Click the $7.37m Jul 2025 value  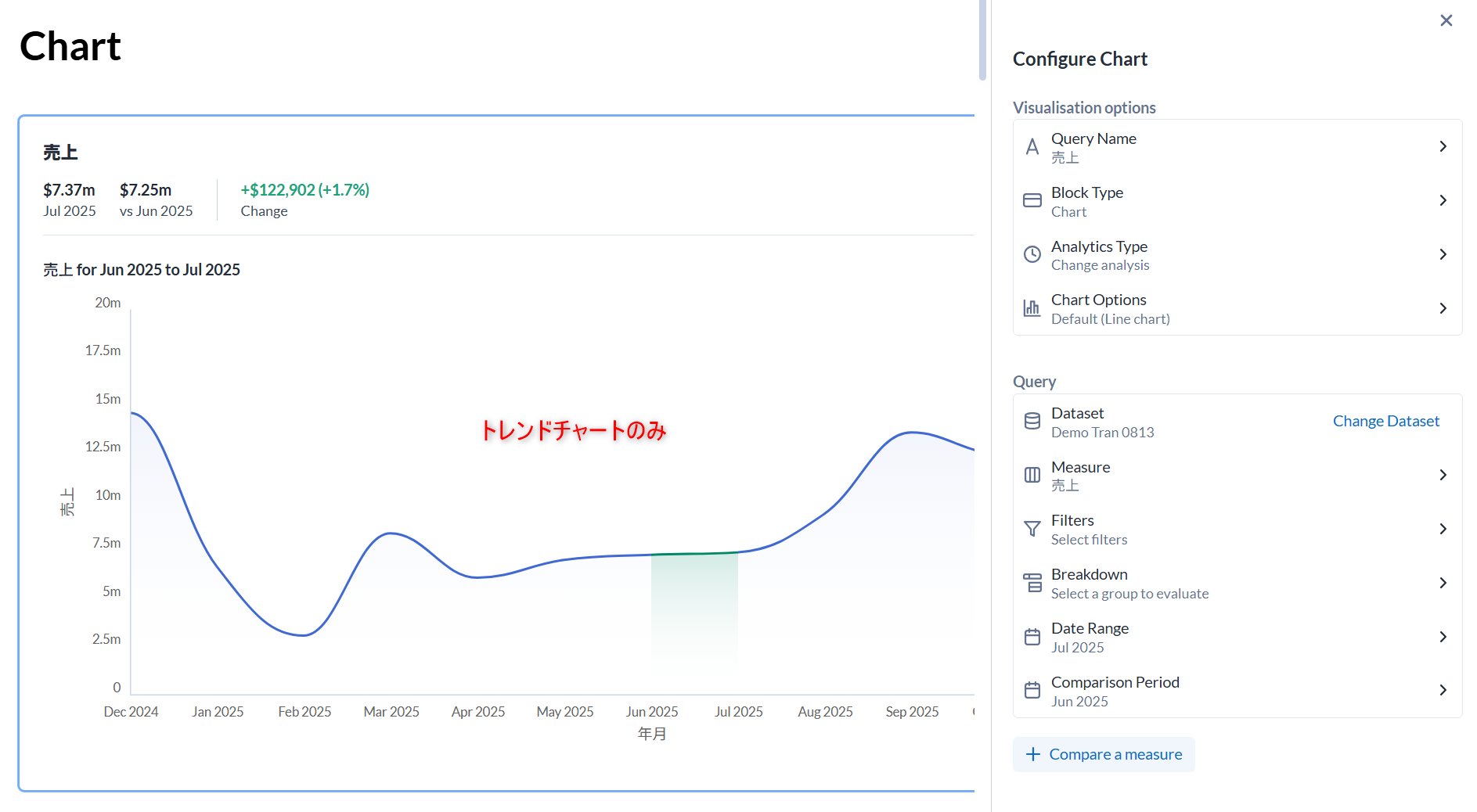[69, 190]
